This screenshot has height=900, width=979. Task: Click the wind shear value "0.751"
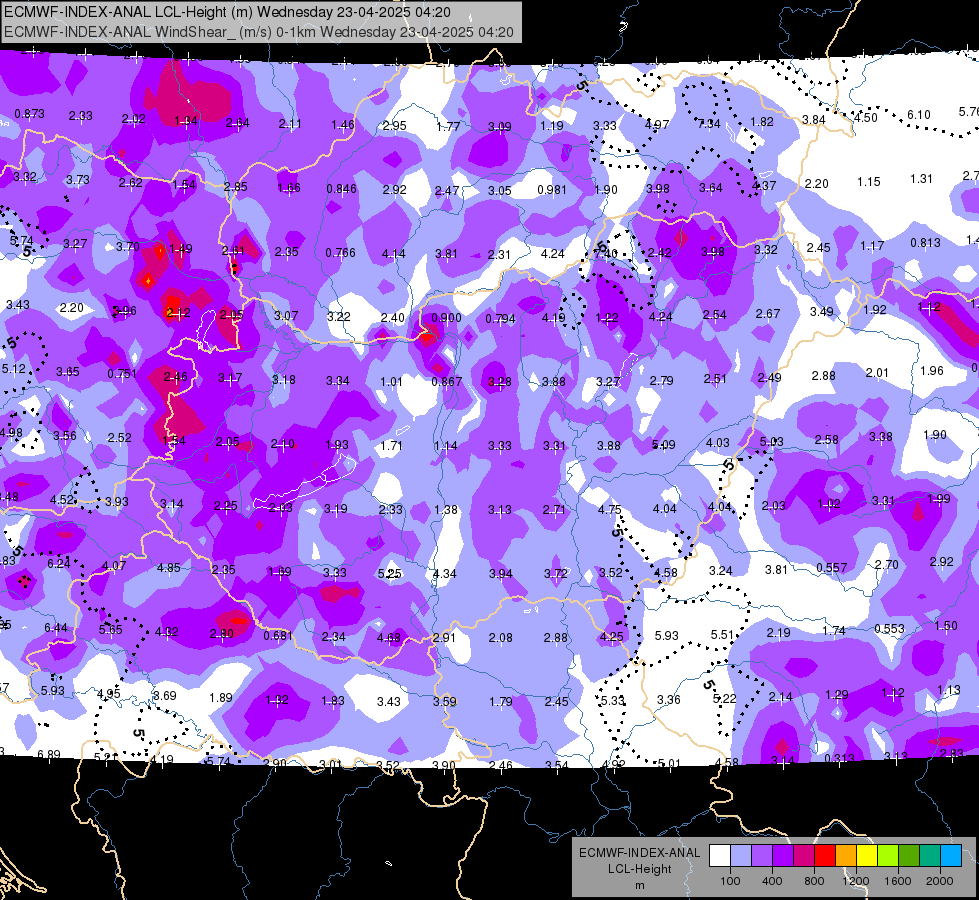tap(122, 373)
